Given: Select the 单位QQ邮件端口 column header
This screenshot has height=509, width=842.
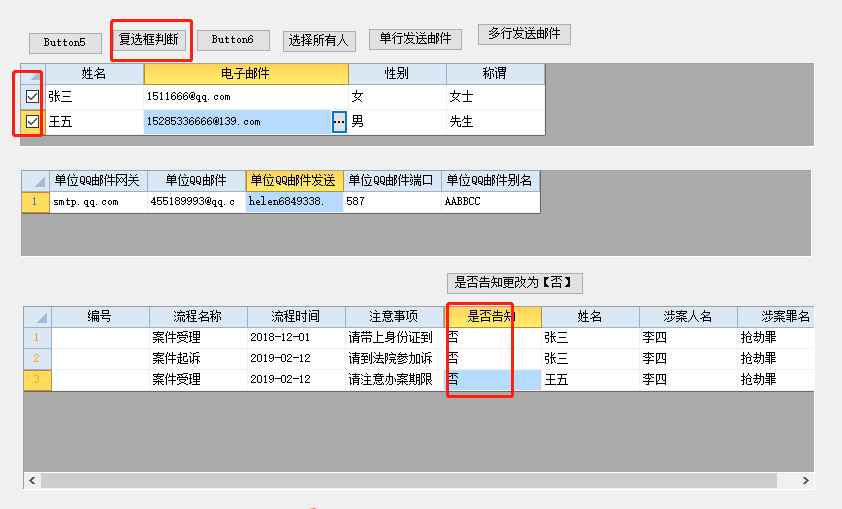Looking at the screenshot, I should (393, 181).
